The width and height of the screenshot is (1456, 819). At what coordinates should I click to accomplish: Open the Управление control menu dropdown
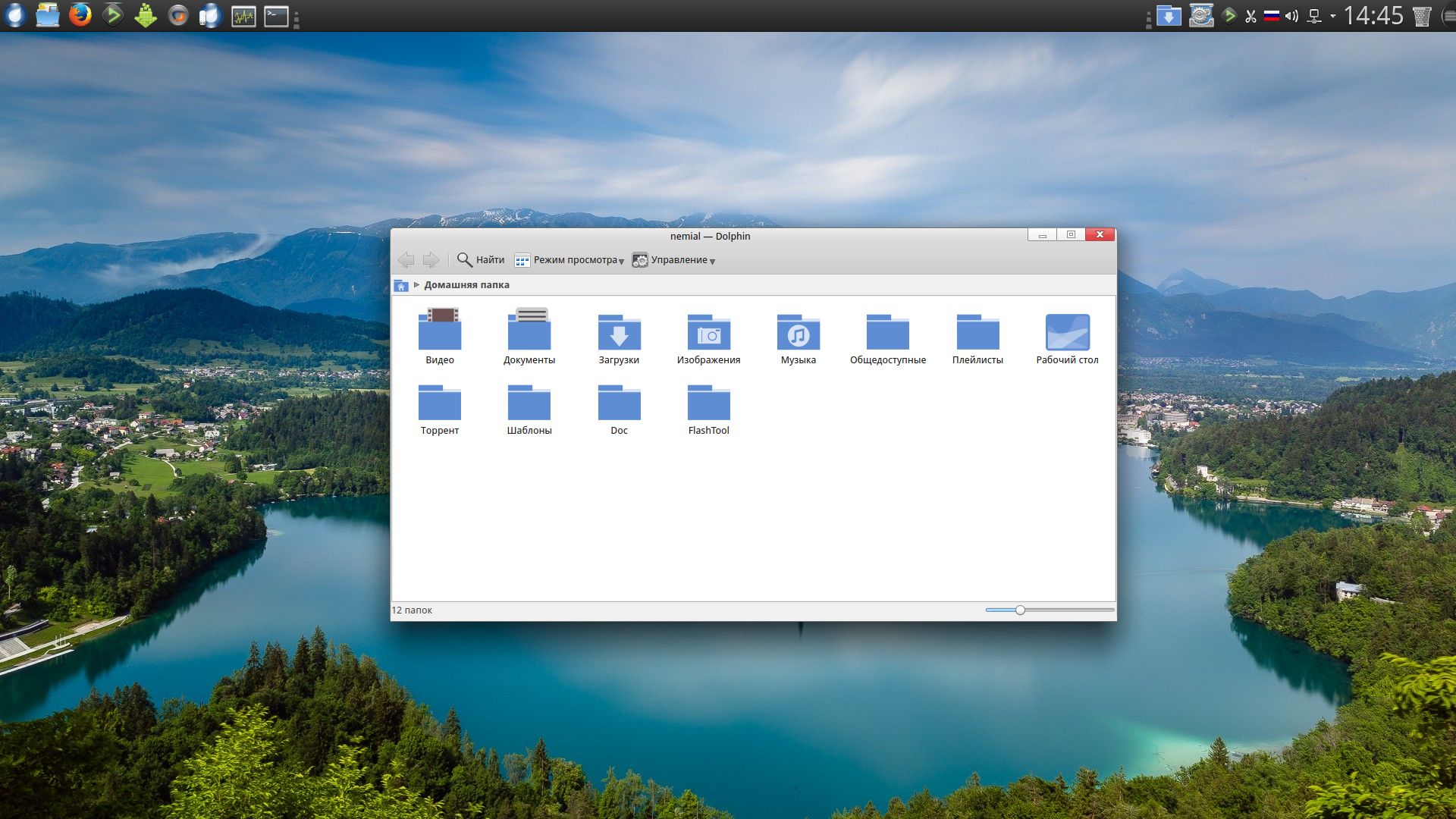pos(673,260)
